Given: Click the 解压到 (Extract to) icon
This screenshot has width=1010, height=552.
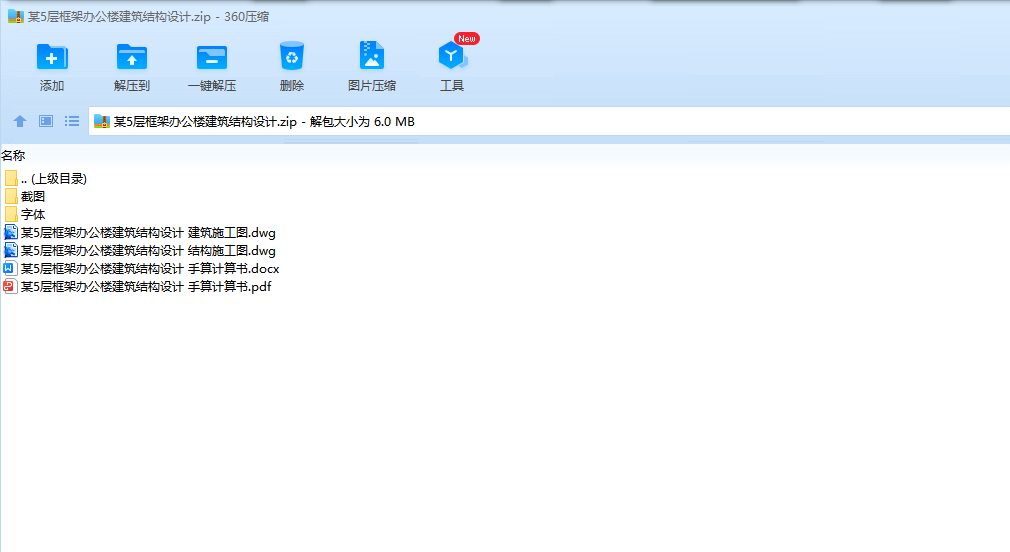Looking at the screenshot, I should click(x=131, y=57).
